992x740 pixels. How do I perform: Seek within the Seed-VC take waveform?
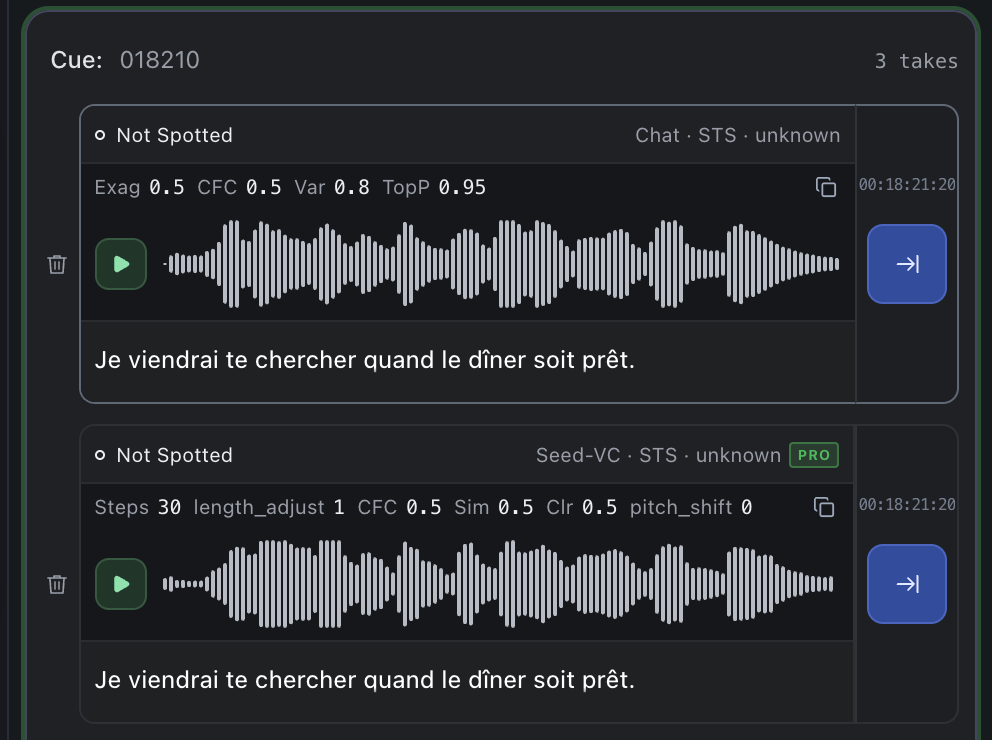pyautogui.click(x=498, y=584)
